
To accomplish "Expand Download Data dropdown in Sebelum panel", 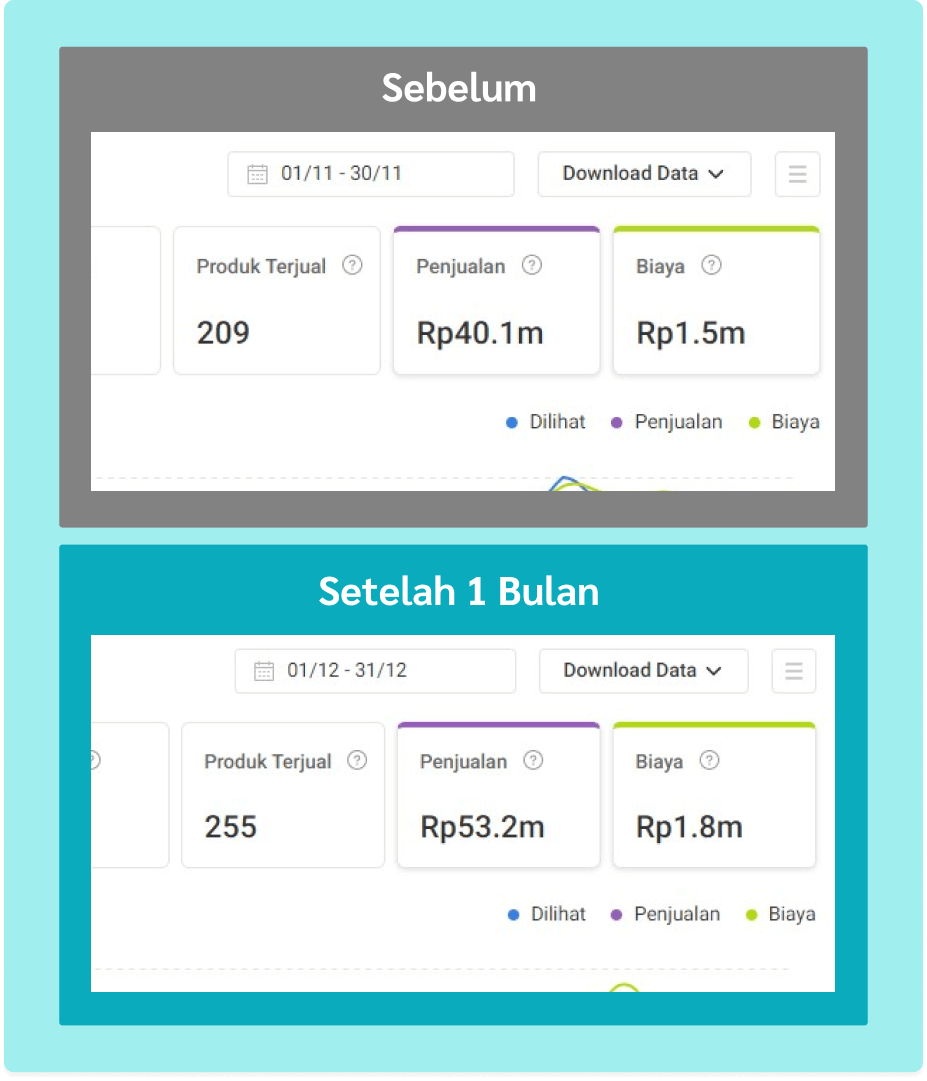I will [x=644, y=174].
